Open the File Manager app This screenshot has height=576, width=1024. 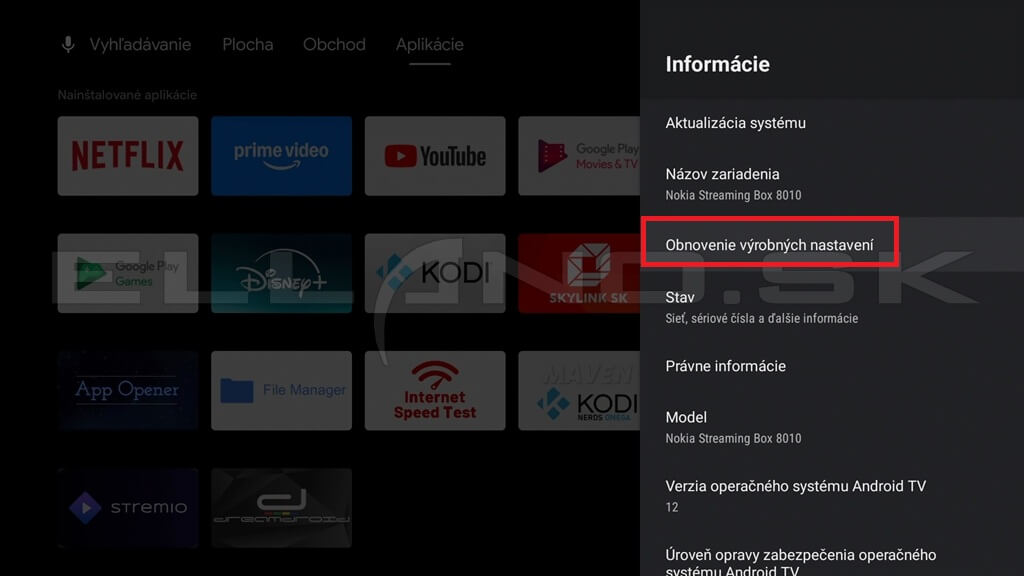281,390
